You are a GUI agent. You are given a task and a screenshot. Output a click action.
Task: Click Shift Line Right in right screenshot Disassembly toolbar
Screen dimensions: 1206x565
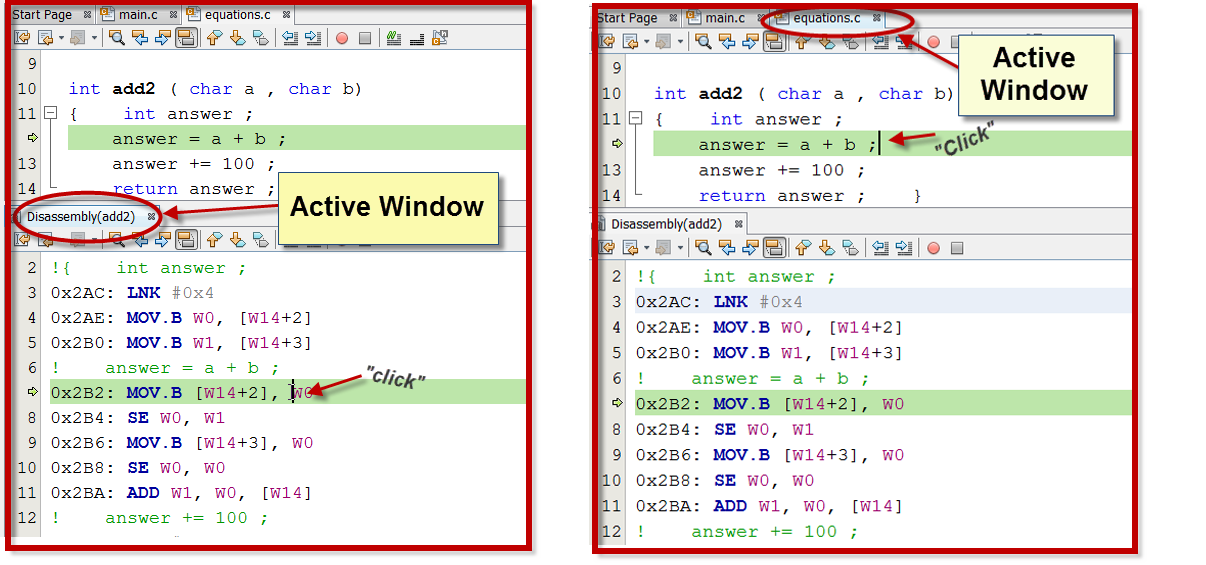[904, 247]
